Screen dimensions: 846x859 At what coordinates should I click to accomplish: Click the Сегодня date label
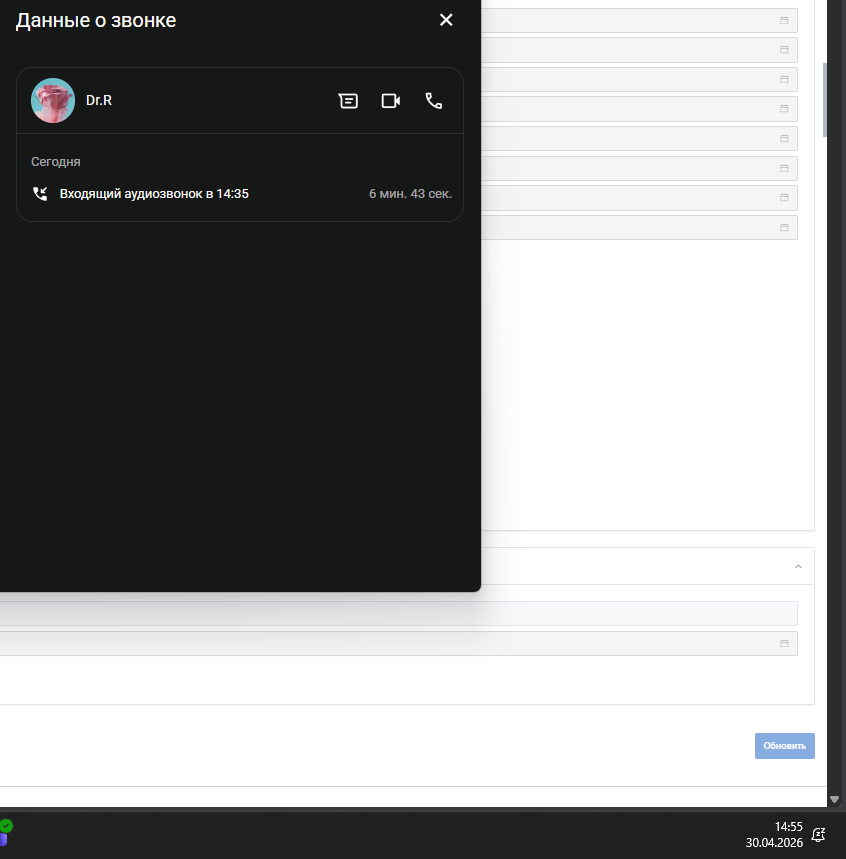55,162
